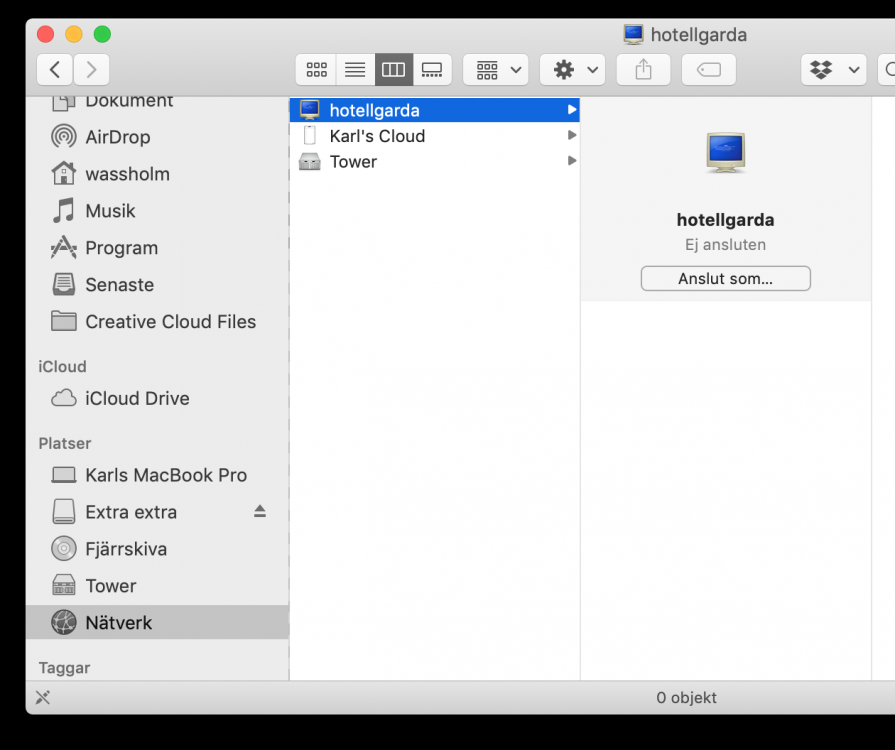Click the Share toolbar button

click(643, 70)
